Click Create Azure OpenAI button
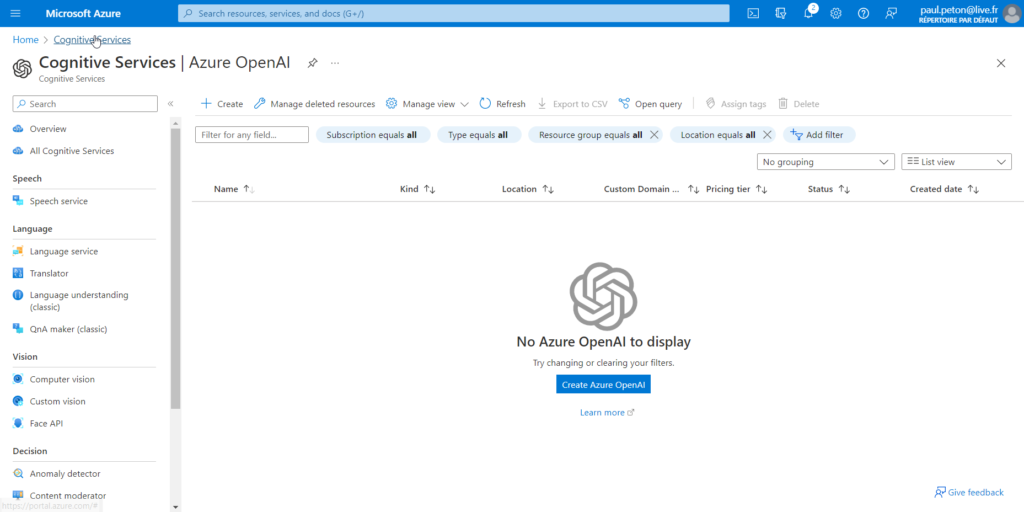This screenshot has height=512, width=1024. pos(603,385)
